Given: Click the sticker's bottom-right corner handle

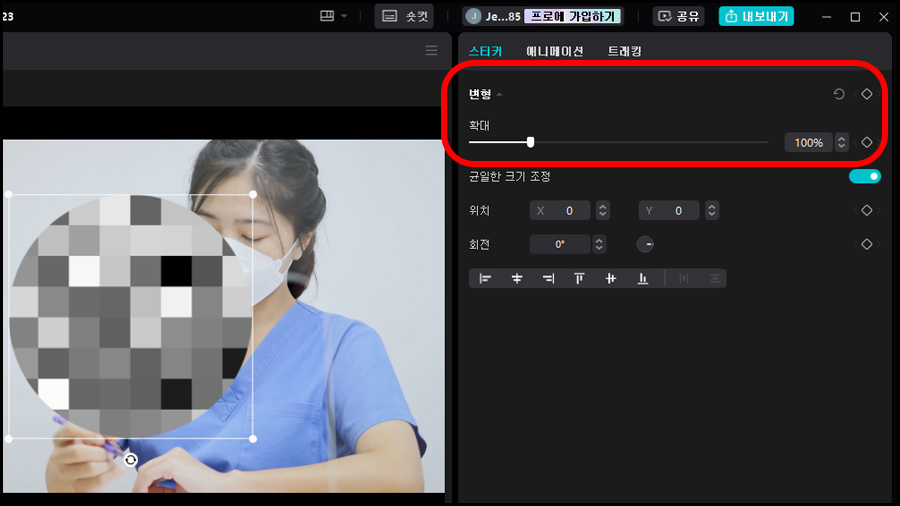Looking at the screenshot, I should [253, 439].
